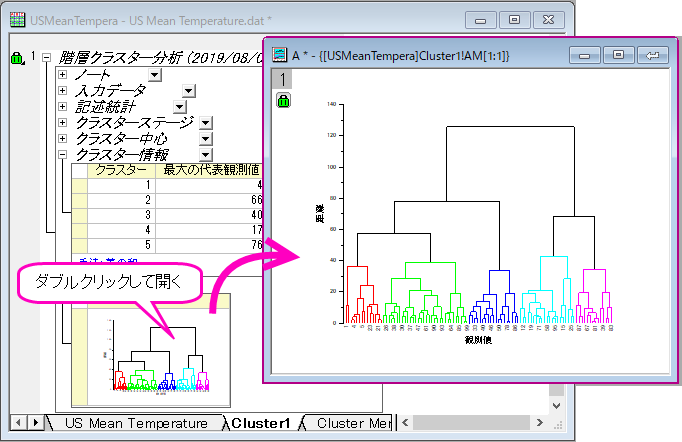This screenshot has width=682, height=442.
Task: Click the 距離 Y-axis title in the graph
Action: 319,214
